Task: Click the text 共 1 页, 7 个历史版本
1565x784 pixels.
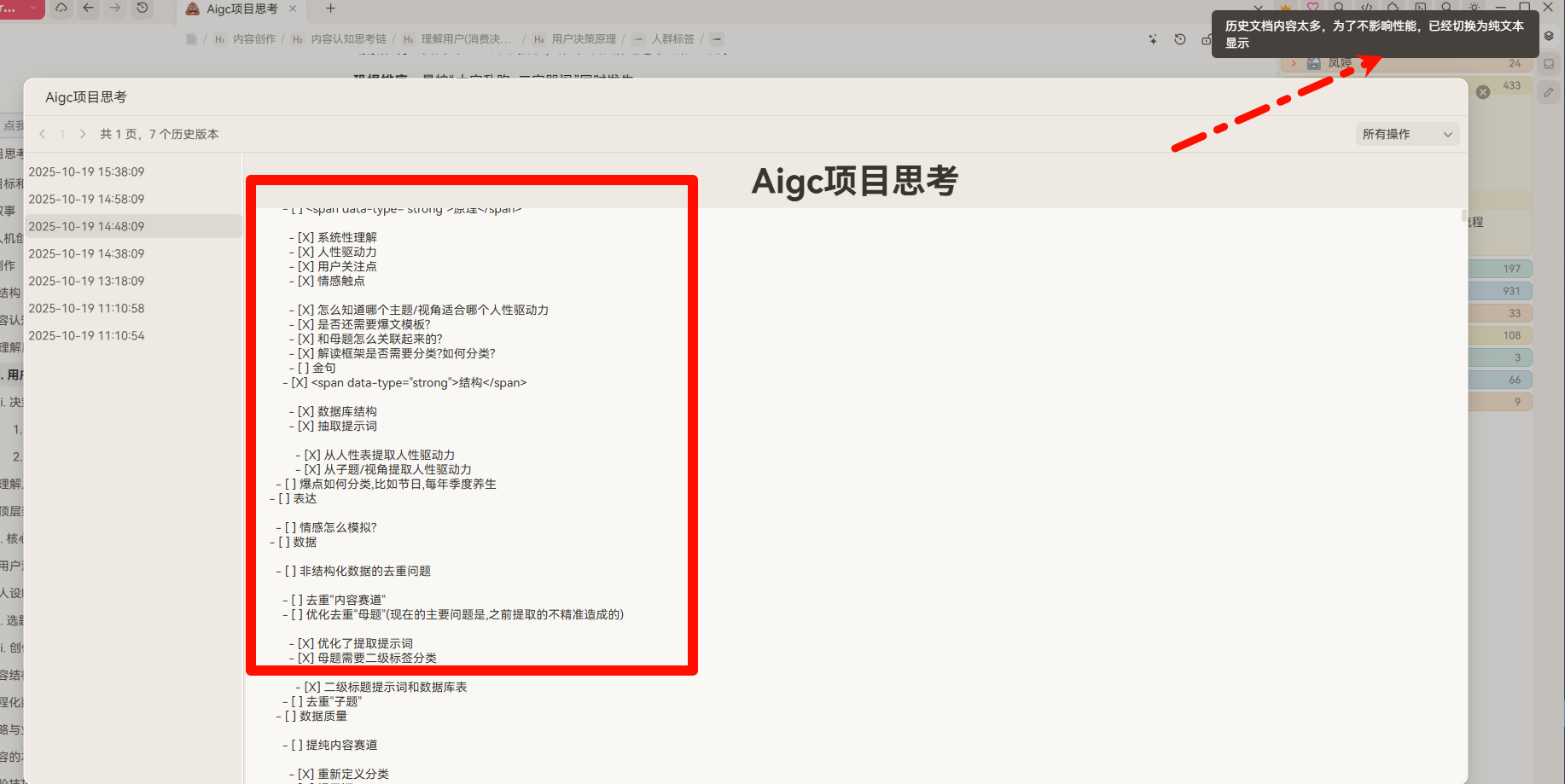Action: point(159,134)
